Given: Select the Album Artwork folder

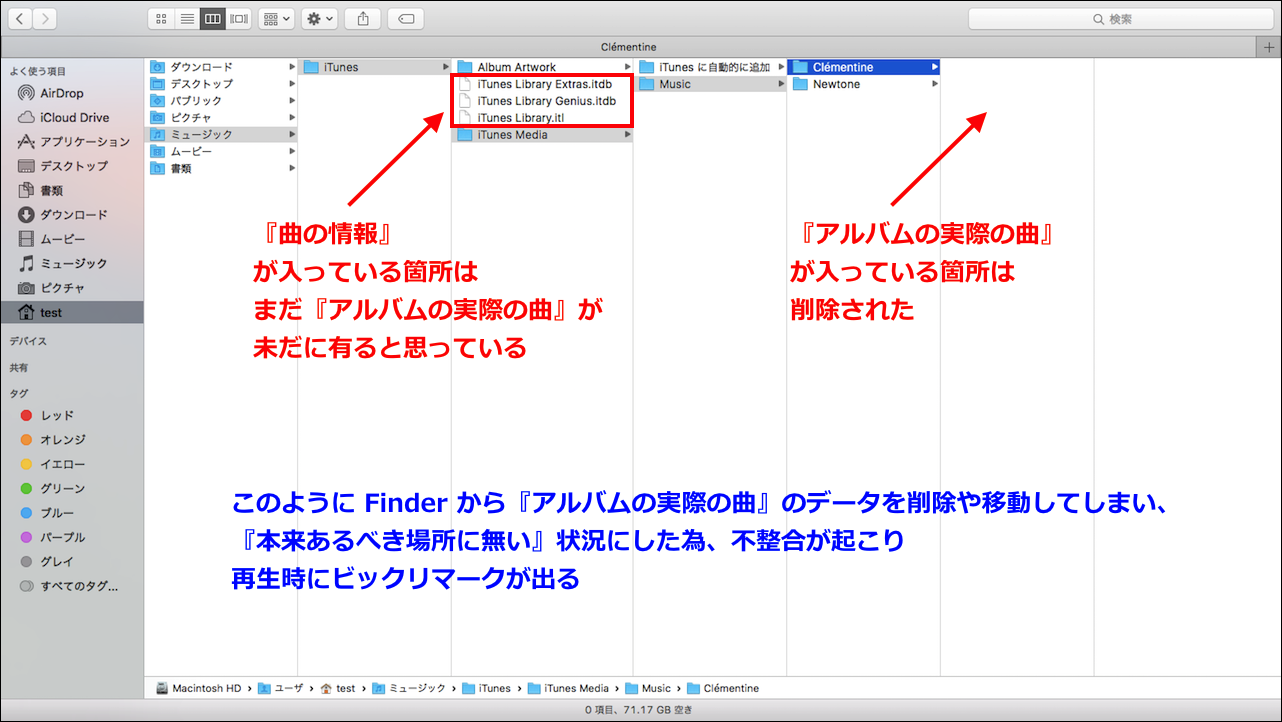Looking at the screenshot, I should point(543,67).
